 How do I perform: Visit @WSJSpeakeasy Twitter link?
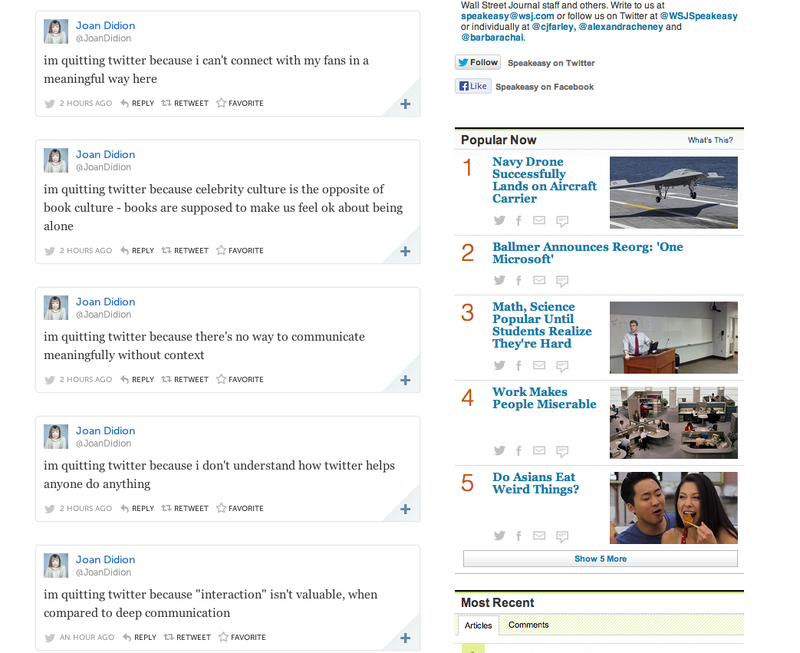pyautogui.click(x=698, y=16)
